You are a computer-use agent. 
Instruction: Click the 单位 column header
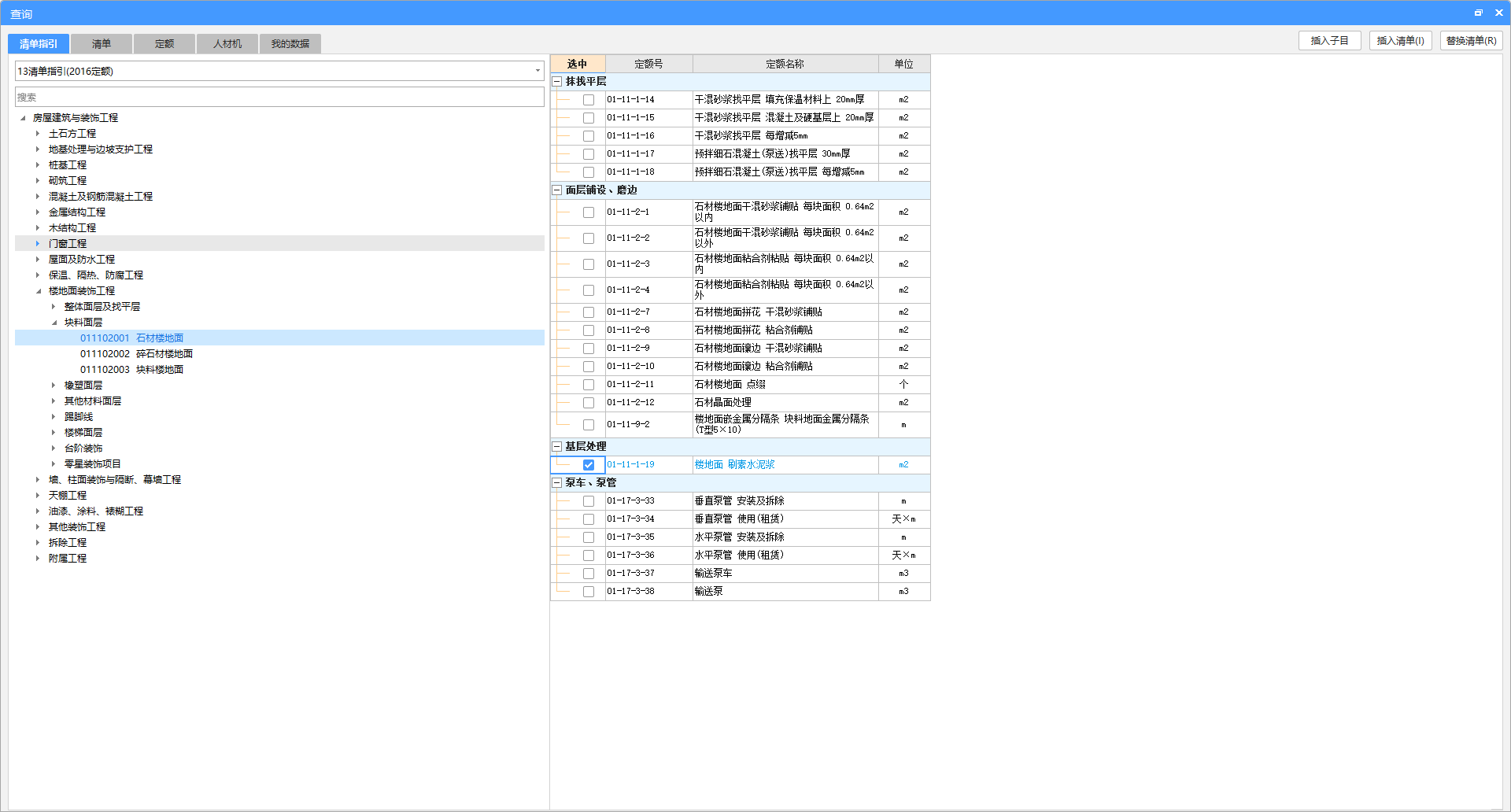(904, 64)
